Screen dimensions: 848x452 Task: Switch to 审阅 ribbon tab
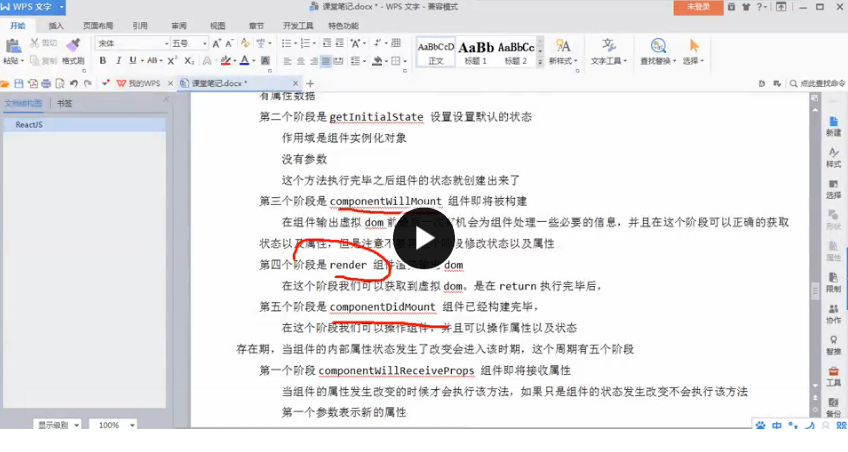tap(178, 25)
